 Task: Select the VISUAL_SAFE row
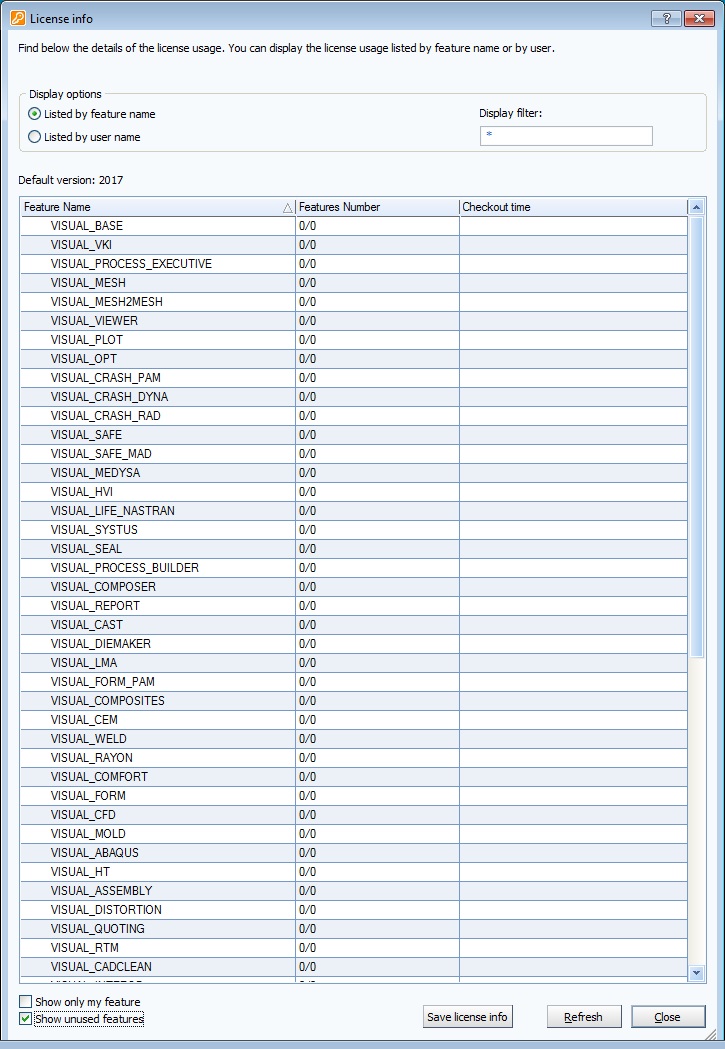[354, 435]
